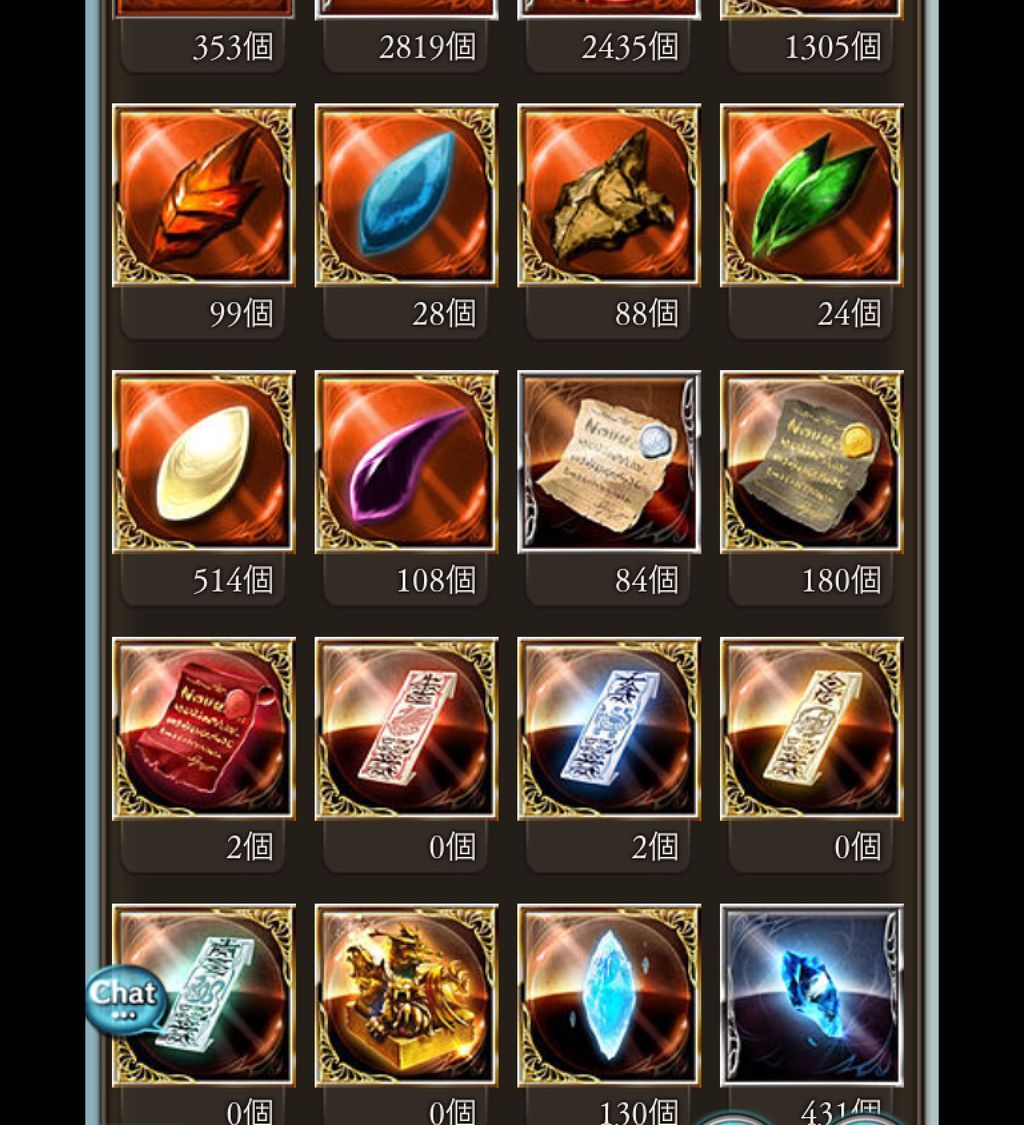Select the purple dark claw item
The width and height of the screenshot is (1024, 1125).
click(x=406, y=462)
